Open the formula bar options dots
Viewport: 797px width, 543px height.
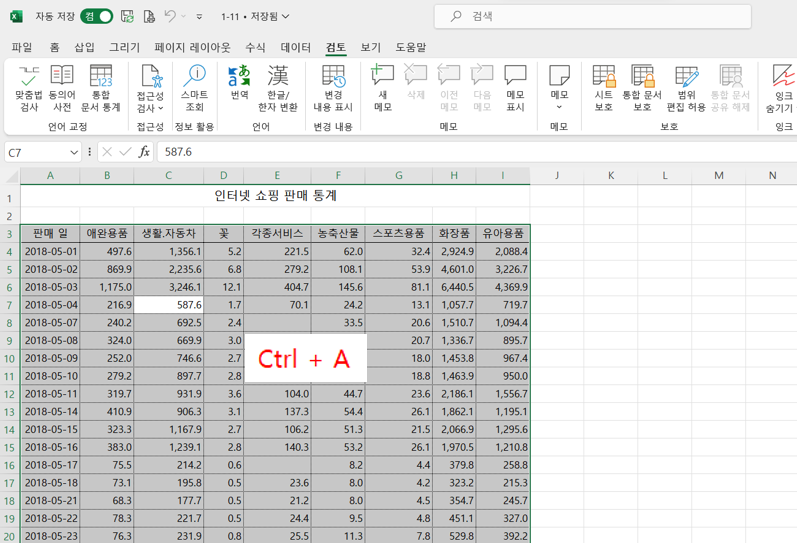pyautogui.click(x=89, y=152)
